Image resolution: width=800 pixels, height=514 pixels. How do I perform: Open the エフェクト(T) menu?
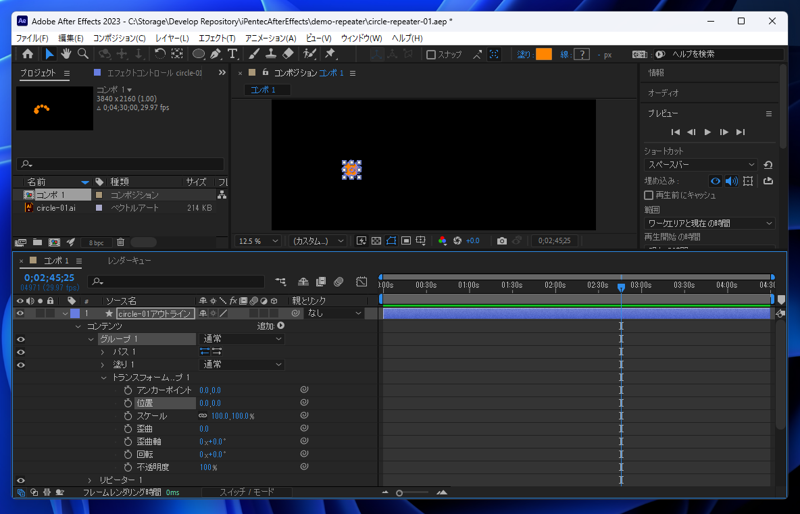coord(217,38)
